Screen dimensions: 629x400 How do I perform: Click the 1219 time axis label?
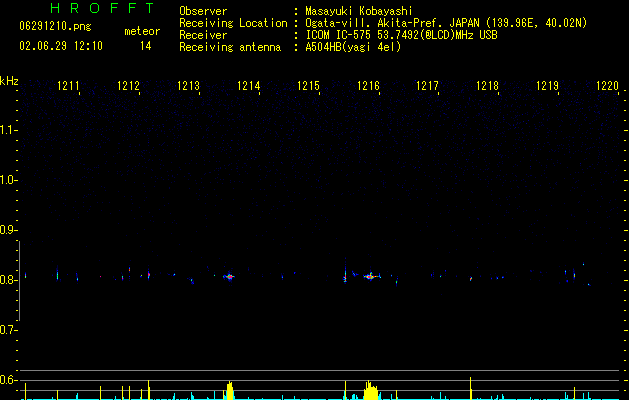548,86
